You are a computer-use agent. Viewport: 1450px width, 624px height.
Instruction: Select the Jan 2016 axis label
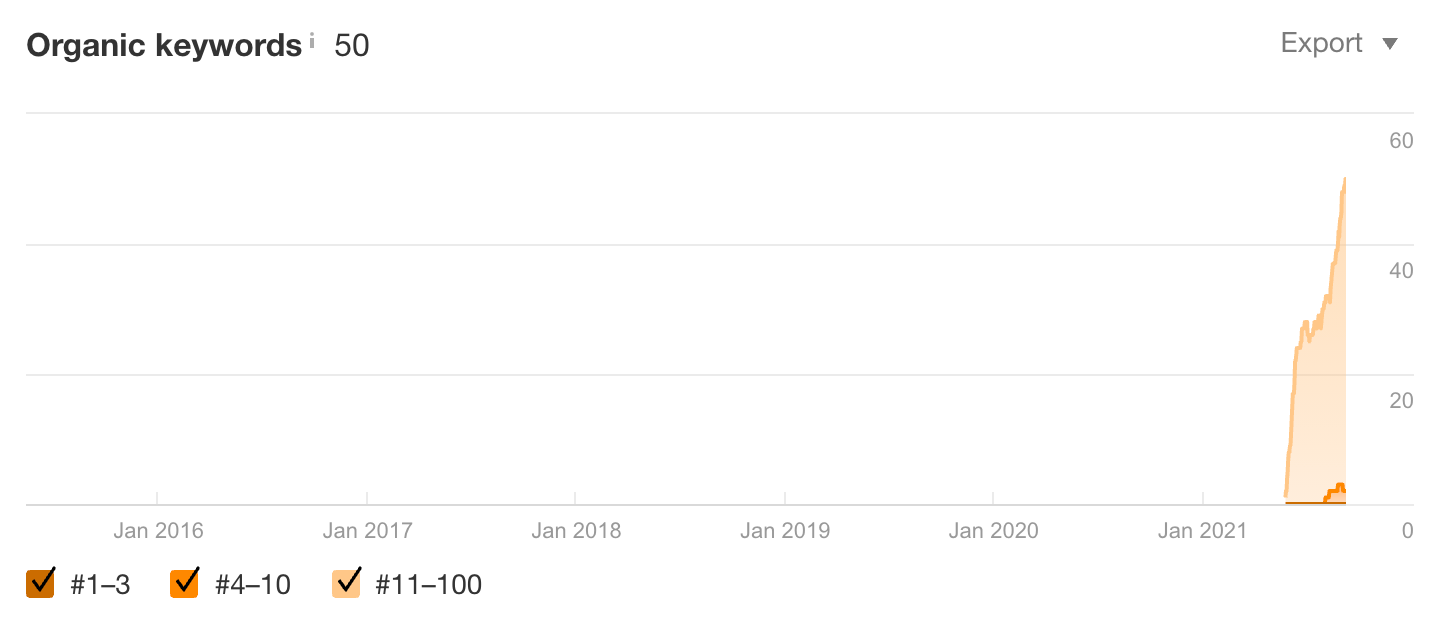click(158, 531)
